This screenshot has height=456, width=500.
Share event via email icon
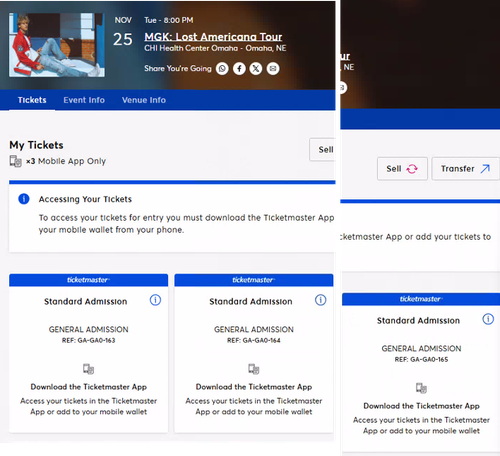273,69
